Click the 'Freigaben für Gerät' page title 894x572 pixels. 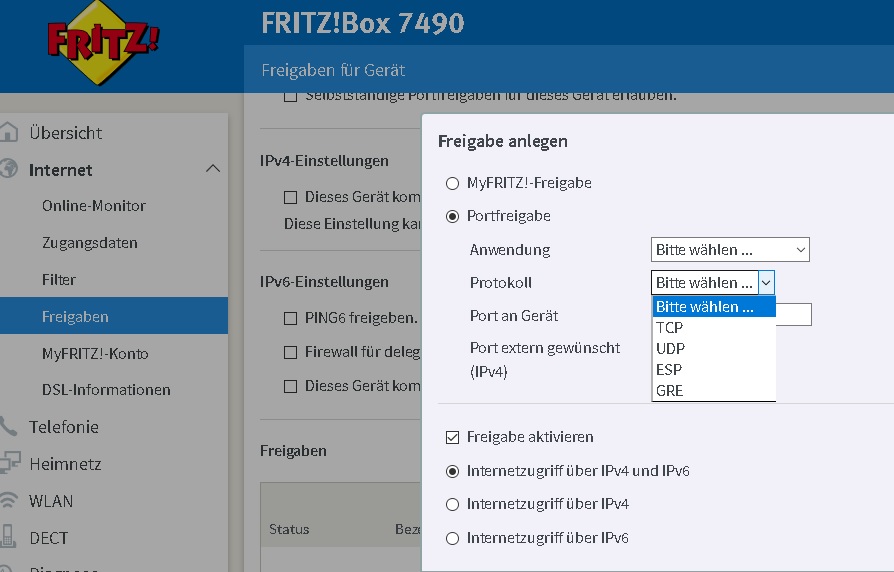tap(333, 70)
